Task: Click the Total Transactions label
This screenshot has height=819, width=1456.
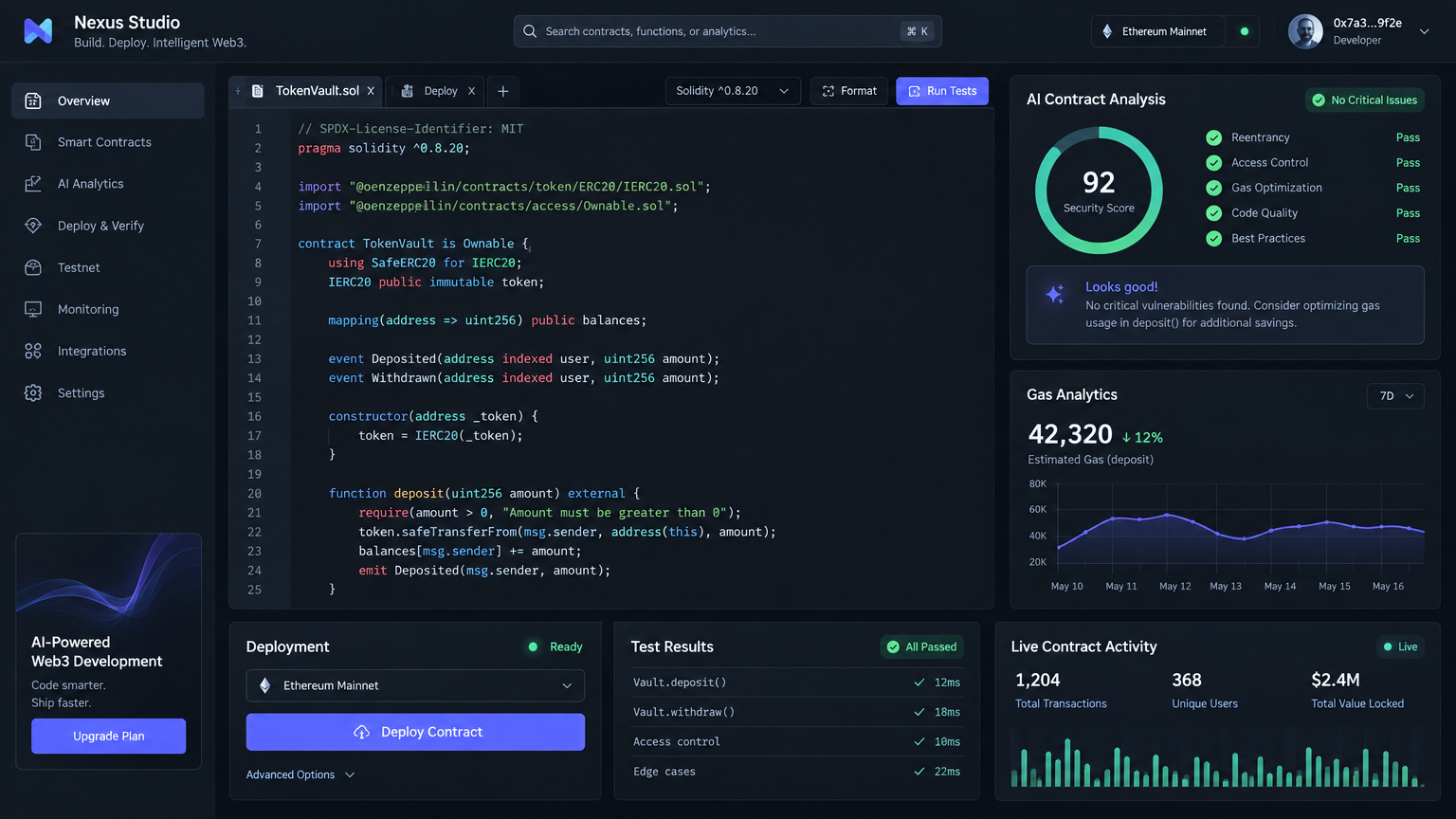Action: pos(1061,703)
